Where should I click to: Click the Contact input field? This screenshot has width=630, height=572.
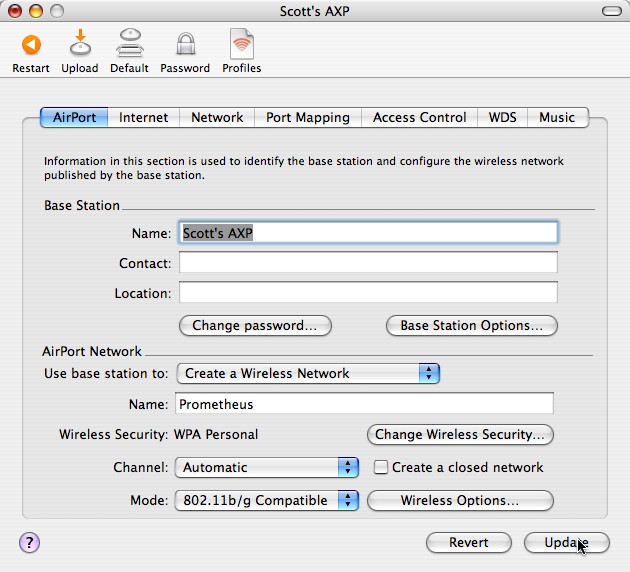[368, 262]
